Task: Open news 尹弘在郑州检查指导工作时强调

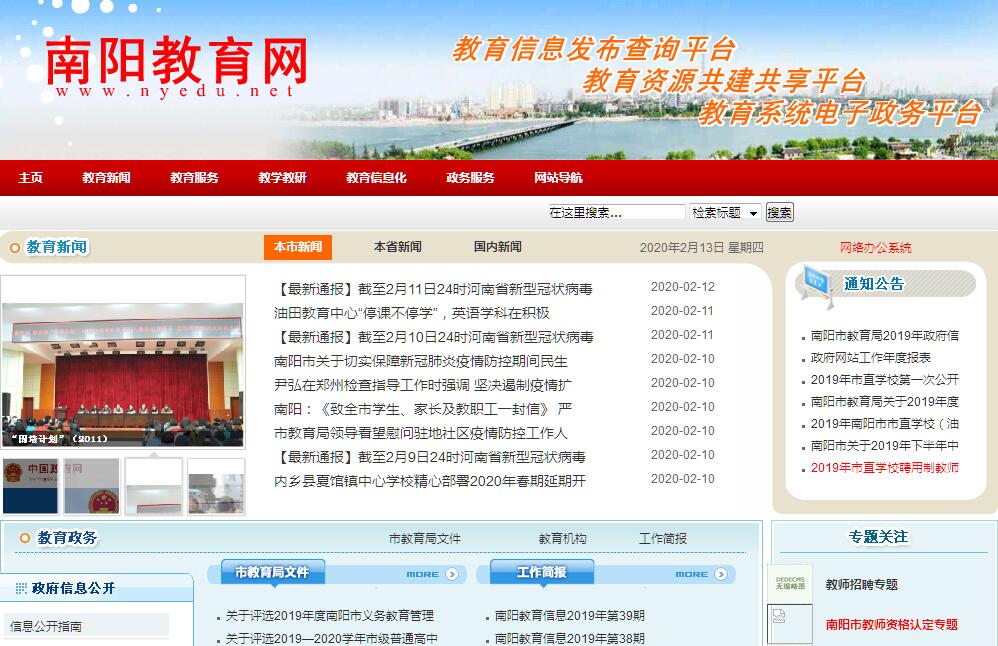Action: (x=423, y=385)
